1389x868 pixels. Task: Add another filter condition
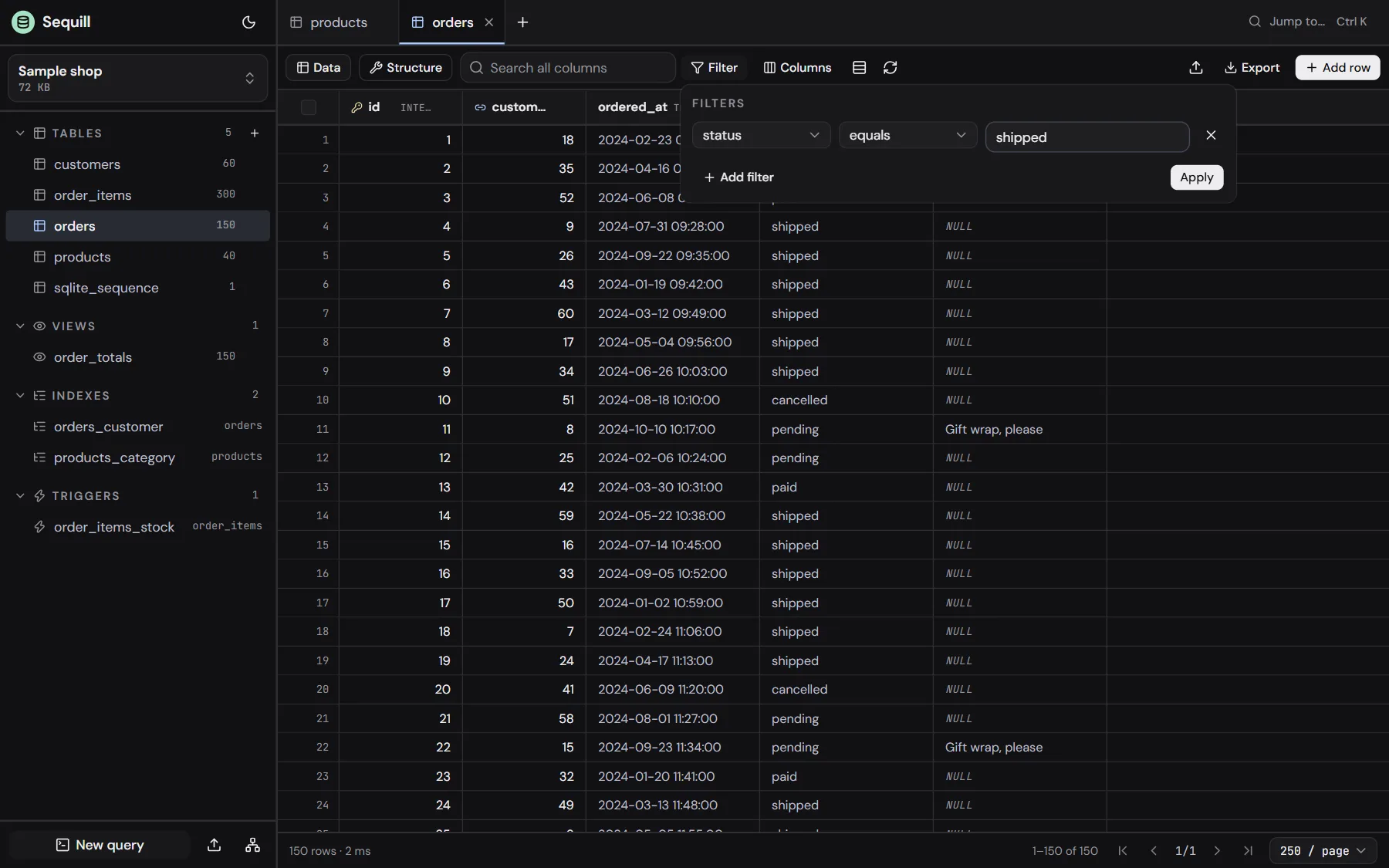click(x=738, y=177)
